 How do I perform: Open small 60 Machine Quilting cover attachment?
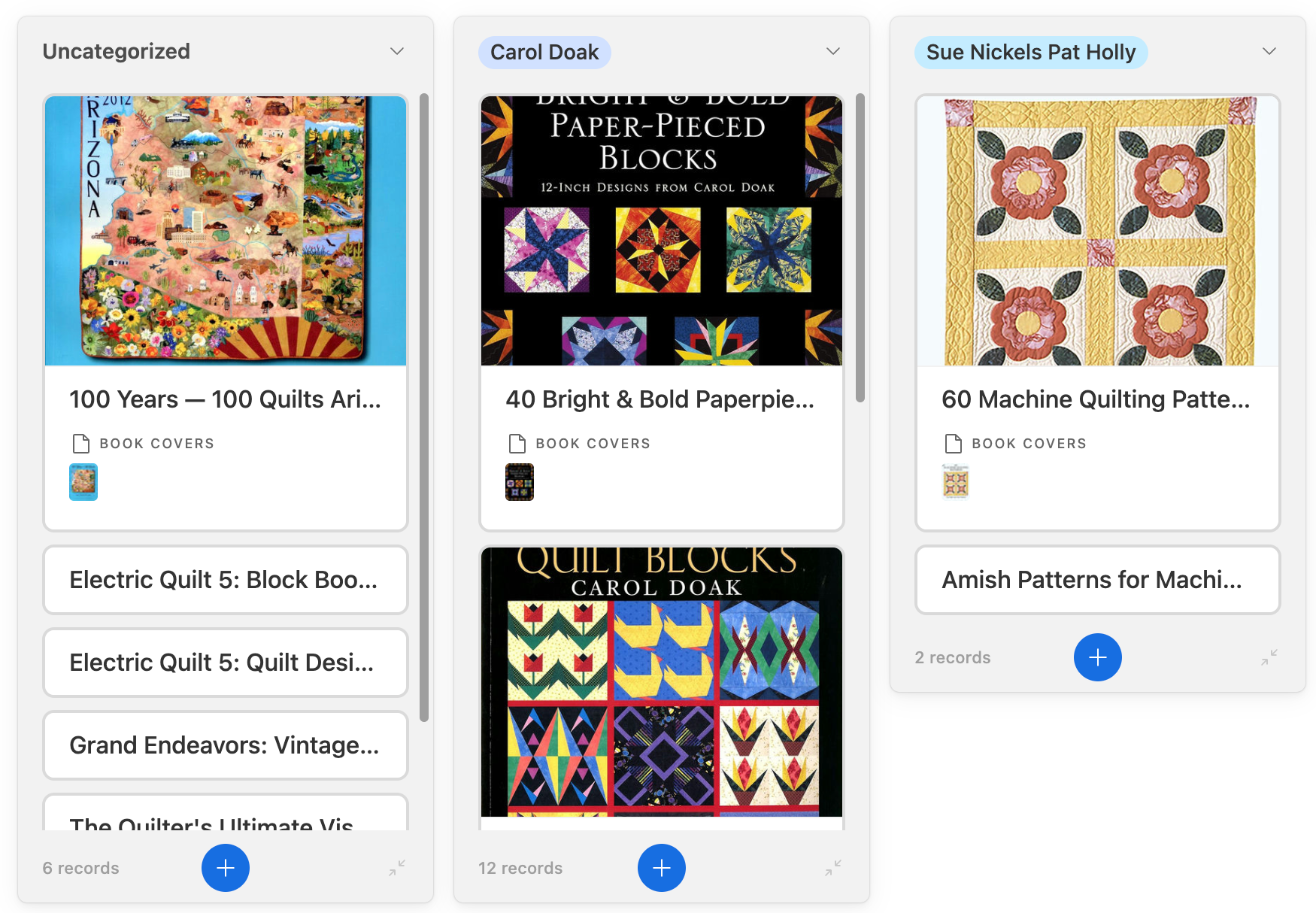tap(956, 482)
